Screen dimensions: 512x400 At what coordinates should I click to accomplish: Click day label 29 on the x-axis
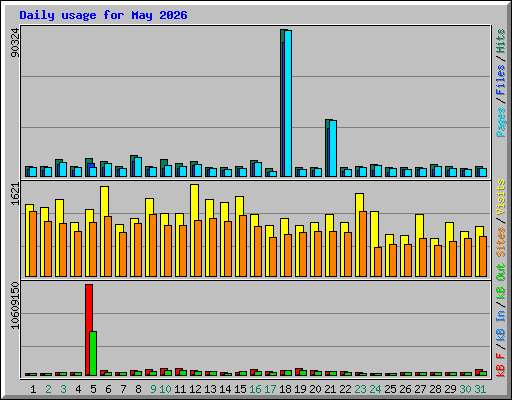(x=450, y=389)
